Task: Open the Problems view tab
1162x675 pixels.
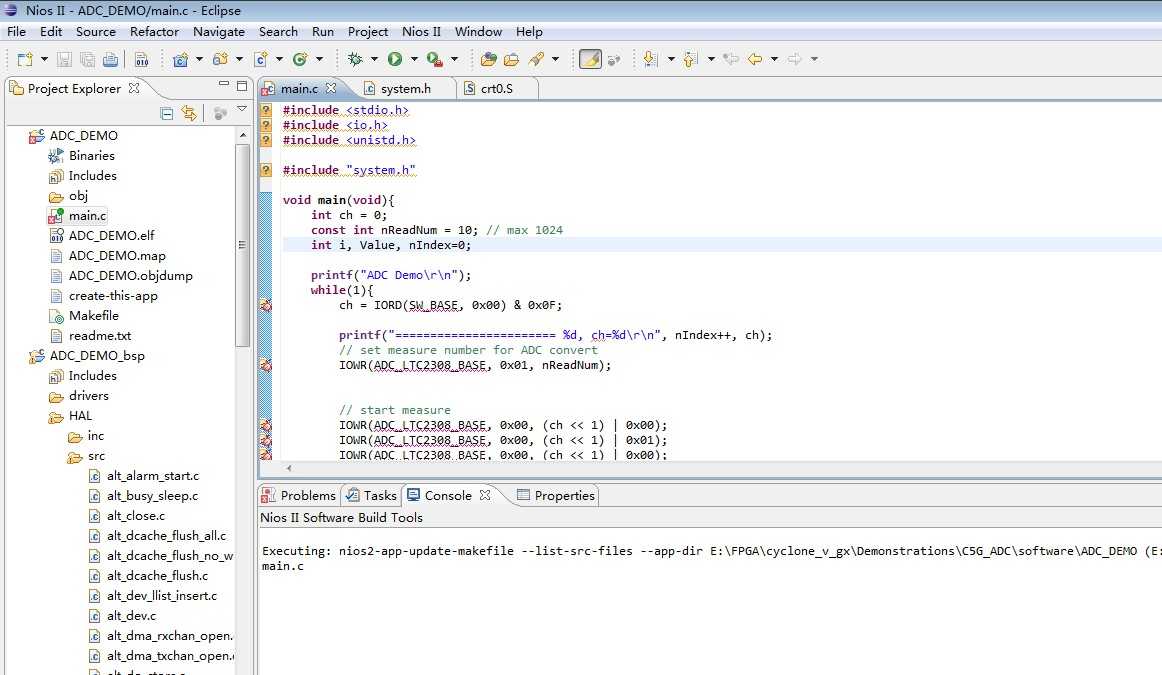Action: pyautogui.click(x=299, y=496)
